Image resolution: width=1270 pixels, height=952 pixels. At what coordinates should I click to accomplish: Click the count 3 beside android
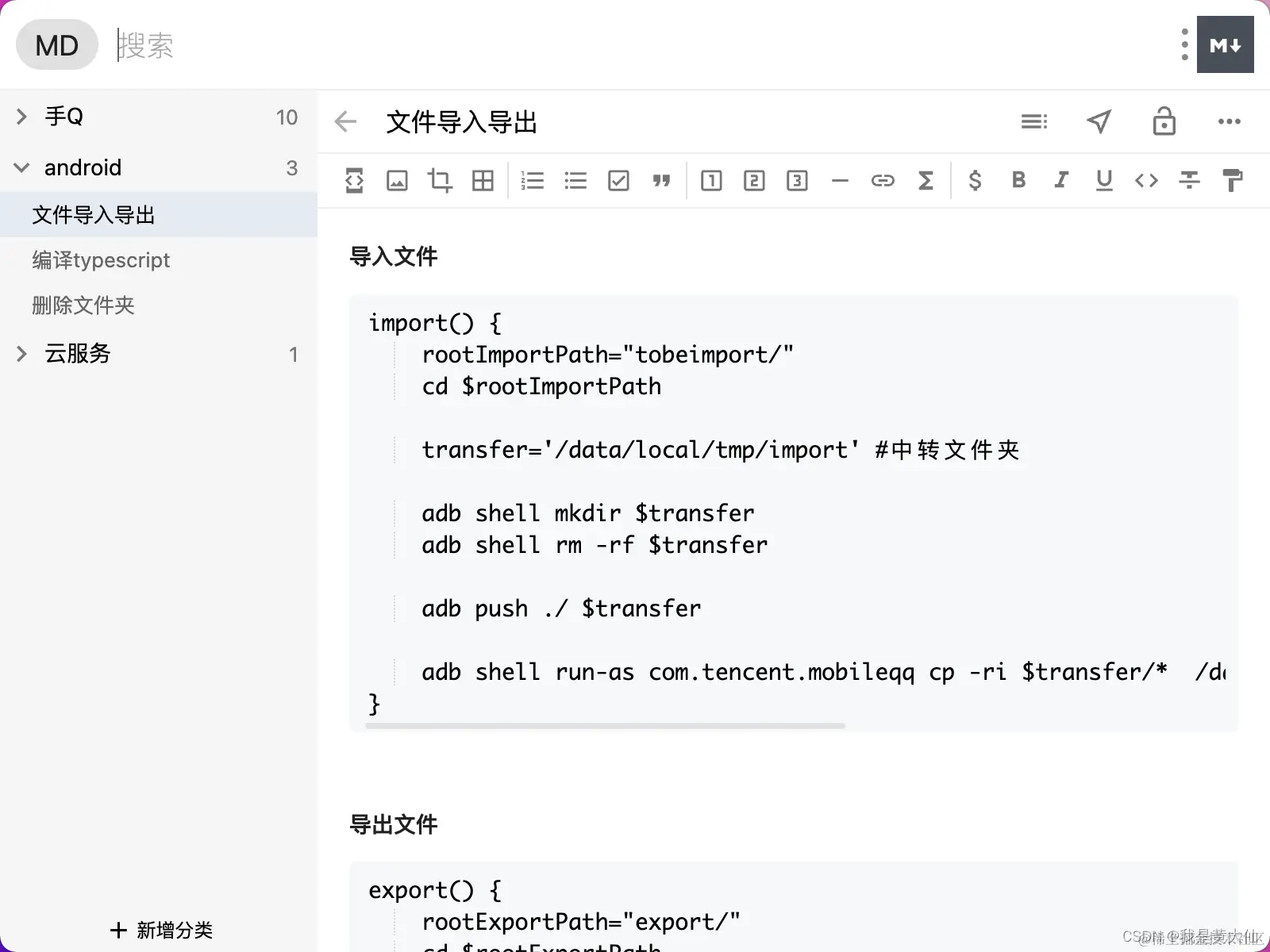(291, 168)
